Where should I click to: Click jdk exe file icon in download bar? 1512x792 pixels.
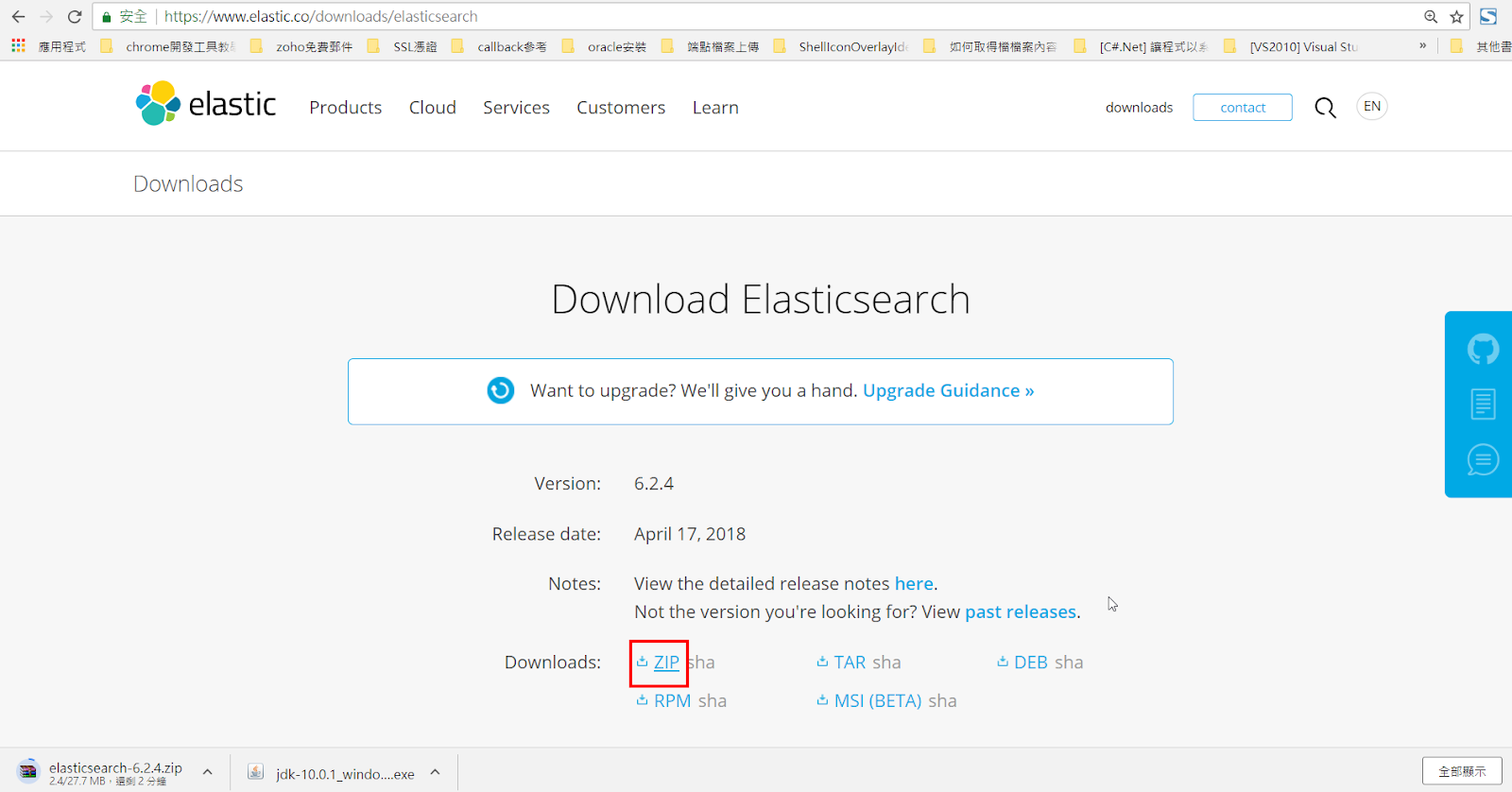[255, 772]
